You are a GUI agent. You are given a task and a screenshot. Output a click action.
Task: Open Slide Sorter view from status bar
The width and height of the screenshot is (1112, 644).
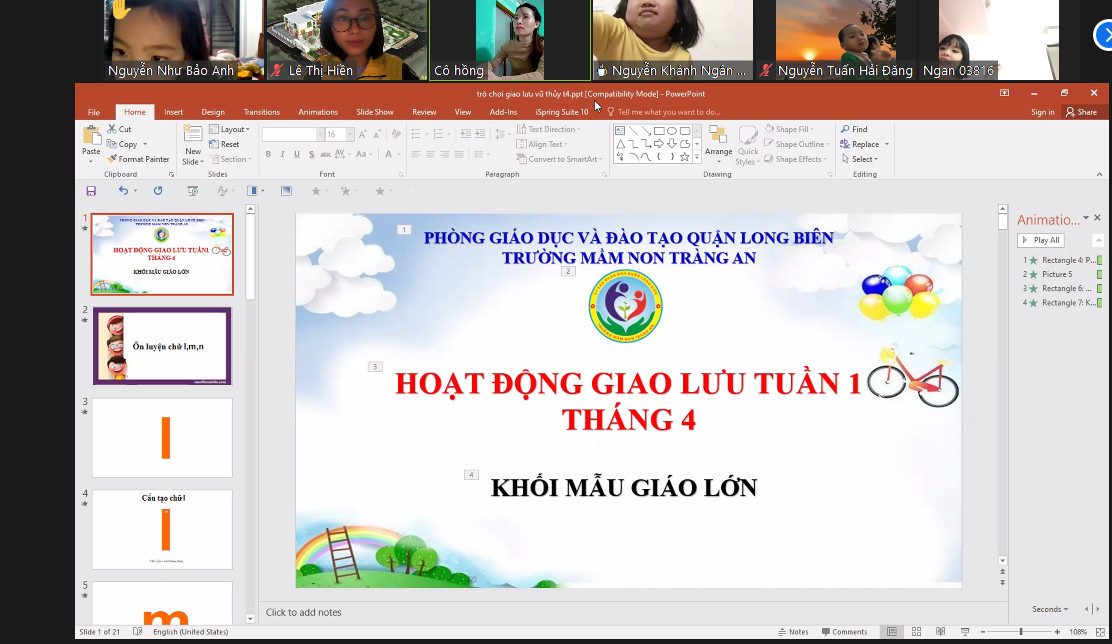915,632
